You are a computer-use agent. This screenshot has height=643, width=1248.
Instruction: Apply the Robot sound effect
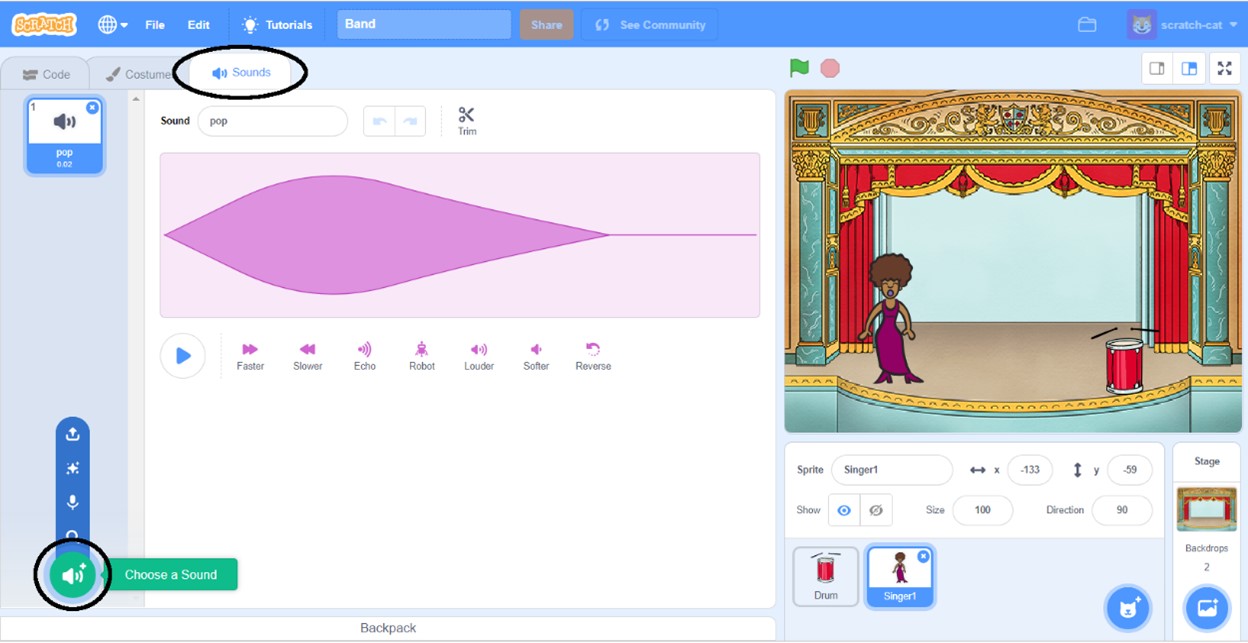click(x=422, y=350)
